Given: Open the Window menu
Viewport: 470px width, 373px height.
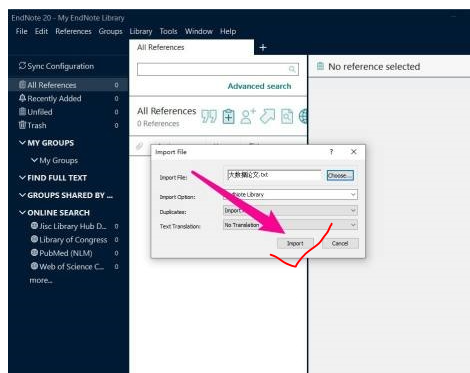Looking at the screenshot, I should (199, 31).
